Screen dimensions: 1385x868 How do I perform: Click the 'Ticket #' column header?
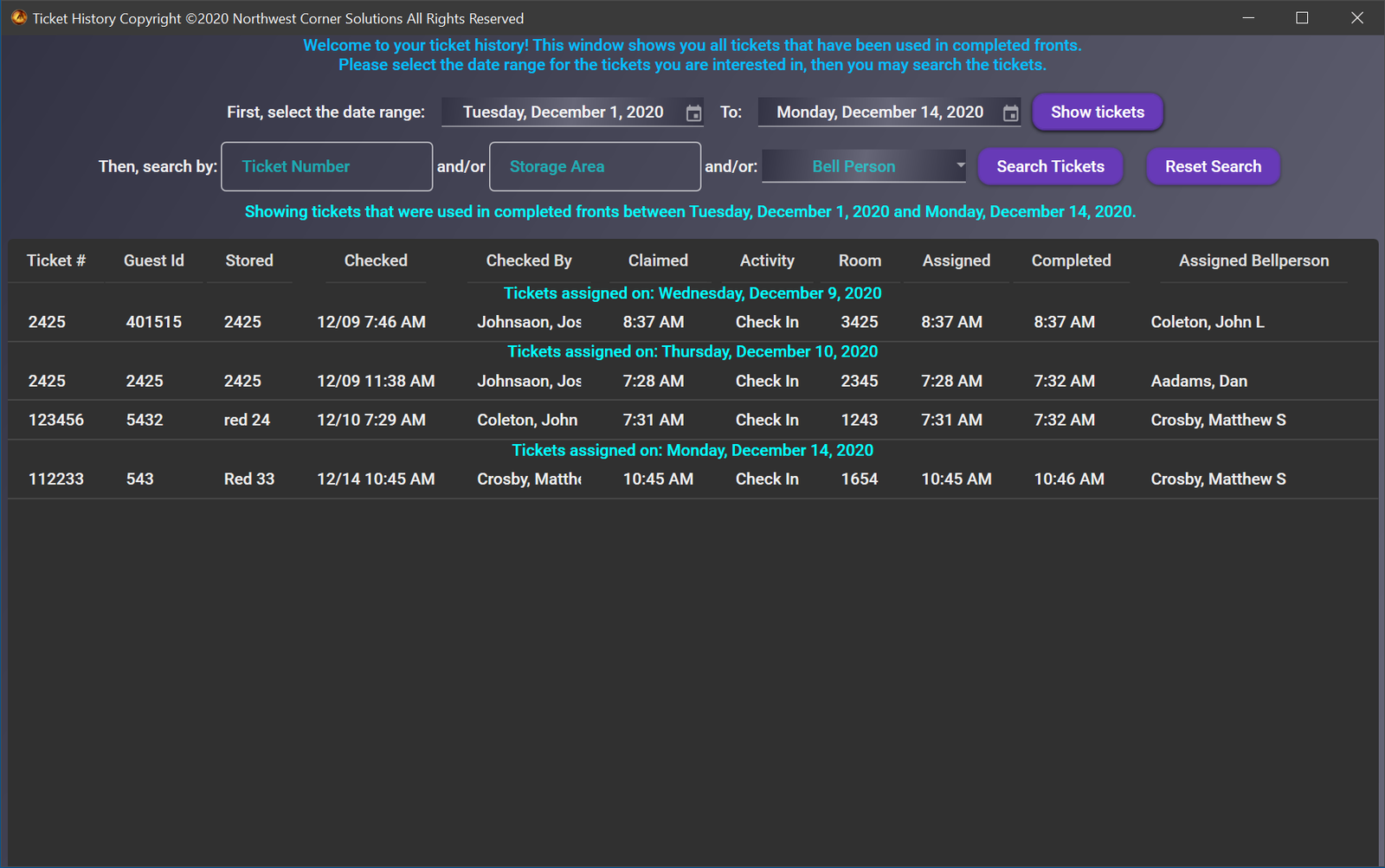tap(55, 260)
